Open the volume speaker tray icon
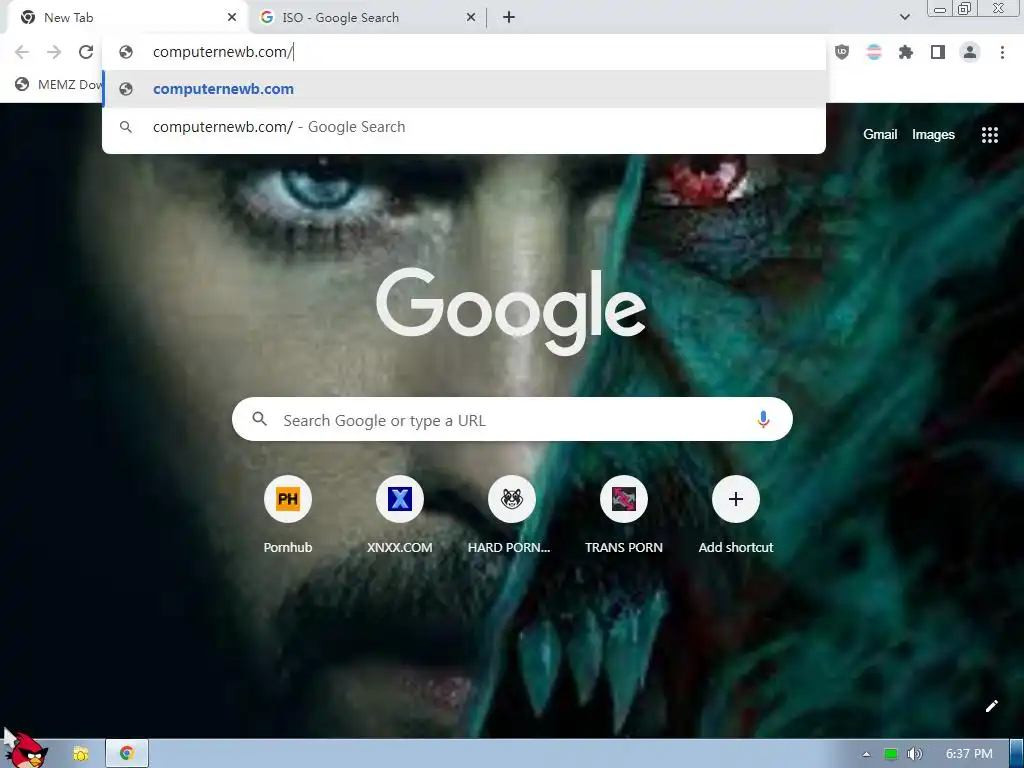The image size is (1024, 768). click(915, 754)
